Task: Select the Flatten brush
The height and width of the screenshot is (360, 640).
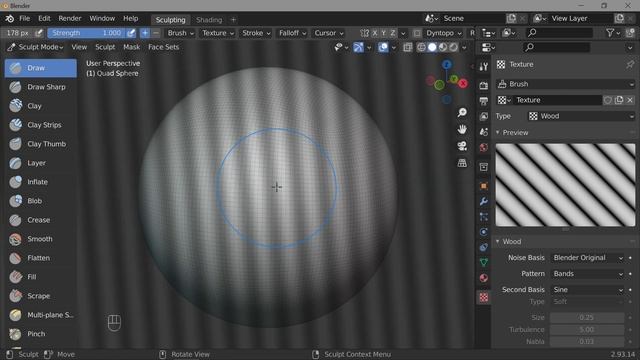Action: click(40, 258)
